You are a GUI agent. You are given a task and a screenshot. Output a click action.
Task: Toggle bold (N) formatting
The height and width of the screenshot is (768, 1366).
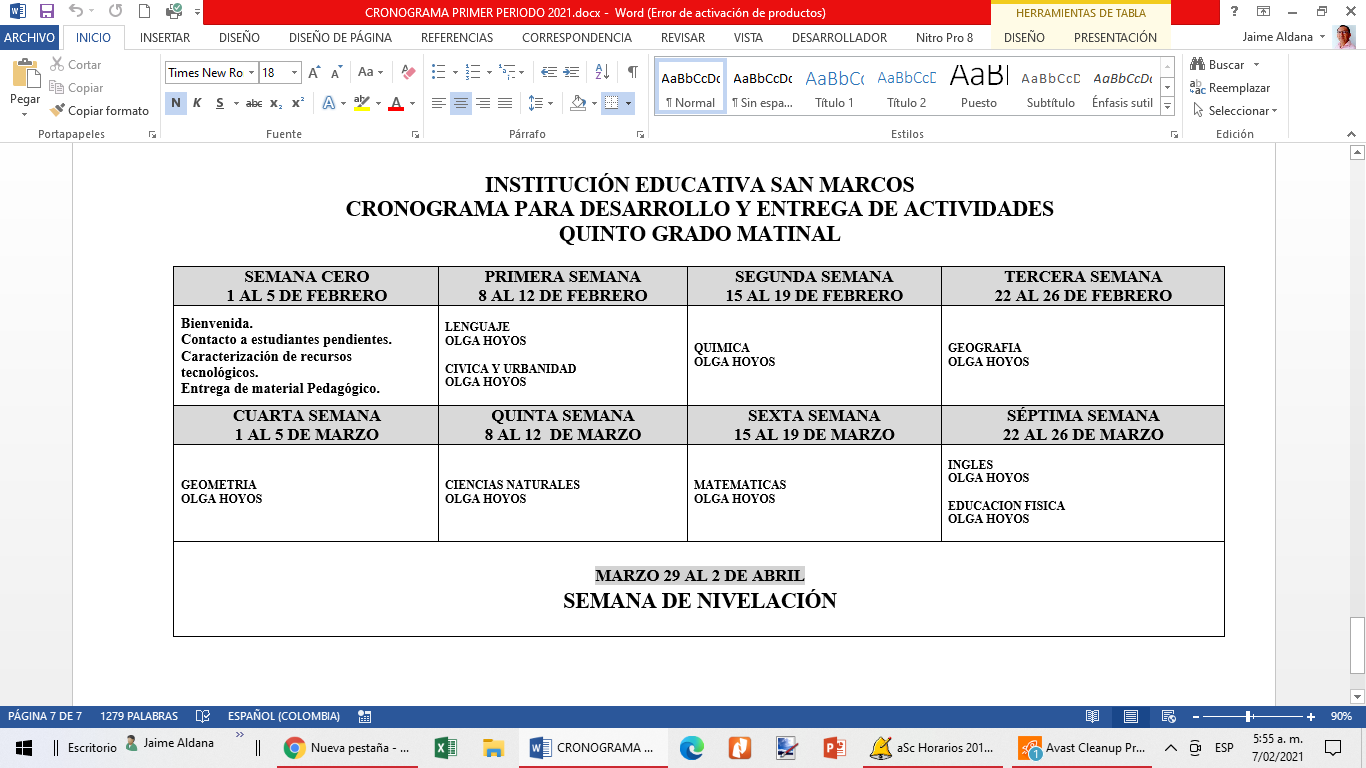tap(176, 103)
